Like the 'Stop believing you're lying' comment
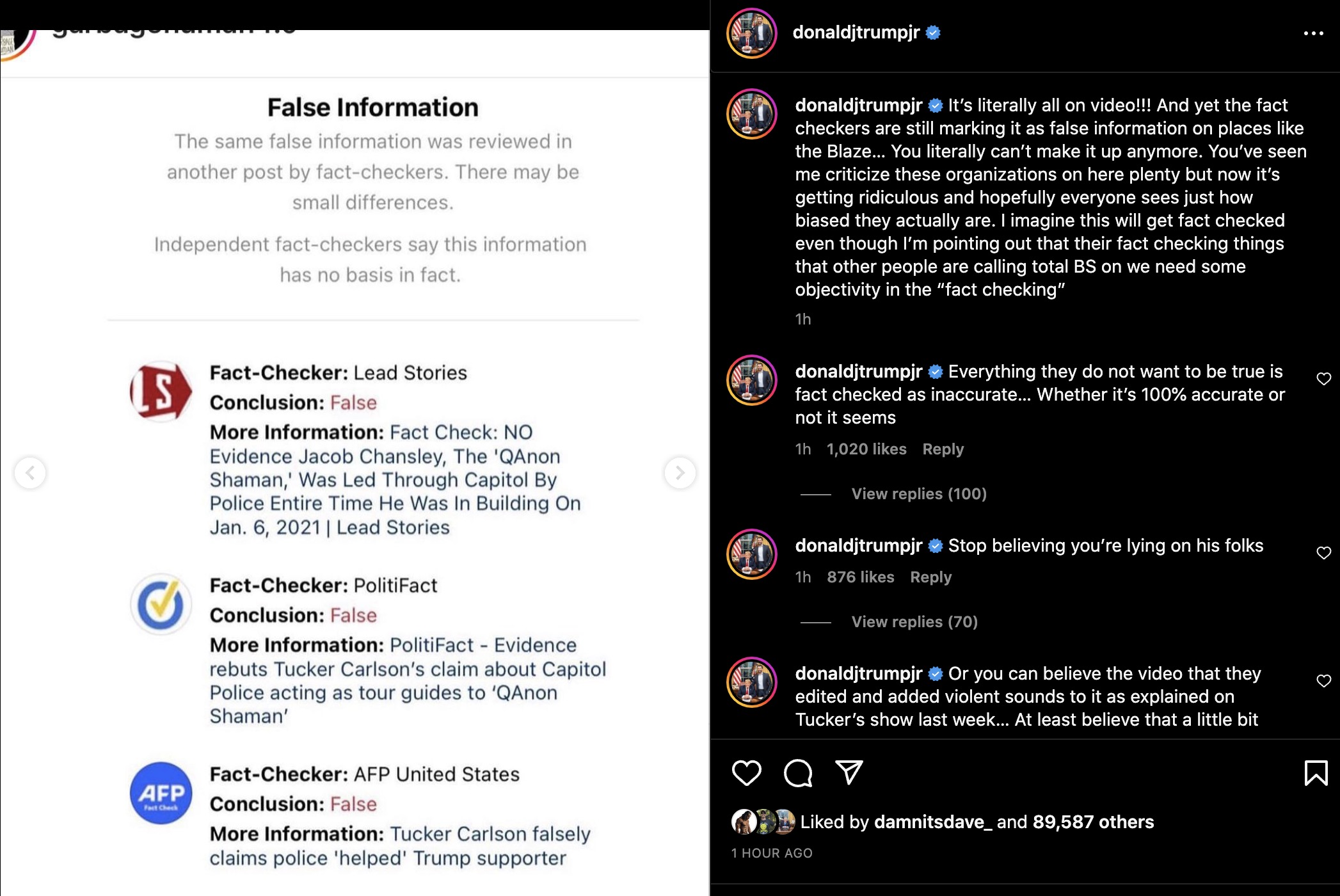The width and height of the screenshot is (1340, 896). pyautogui.click(x=1324, y=553)
